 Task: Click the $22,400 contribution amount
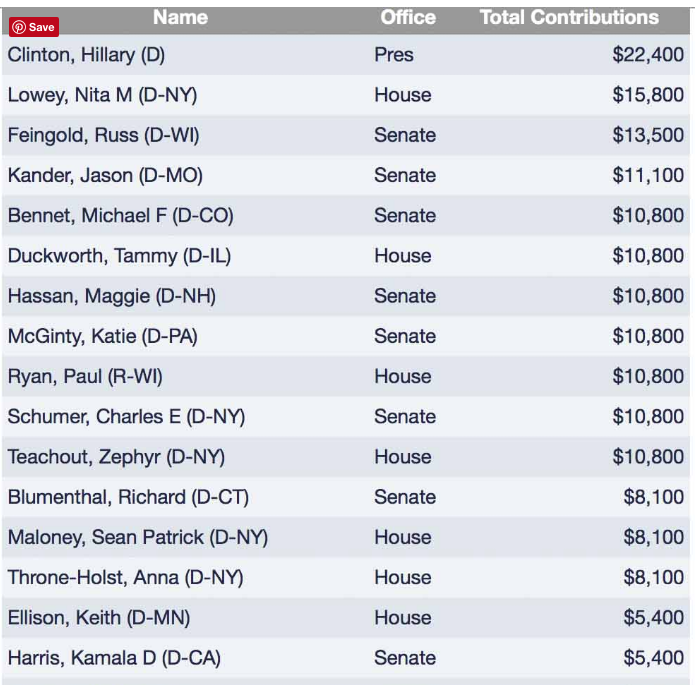(648, 55)
